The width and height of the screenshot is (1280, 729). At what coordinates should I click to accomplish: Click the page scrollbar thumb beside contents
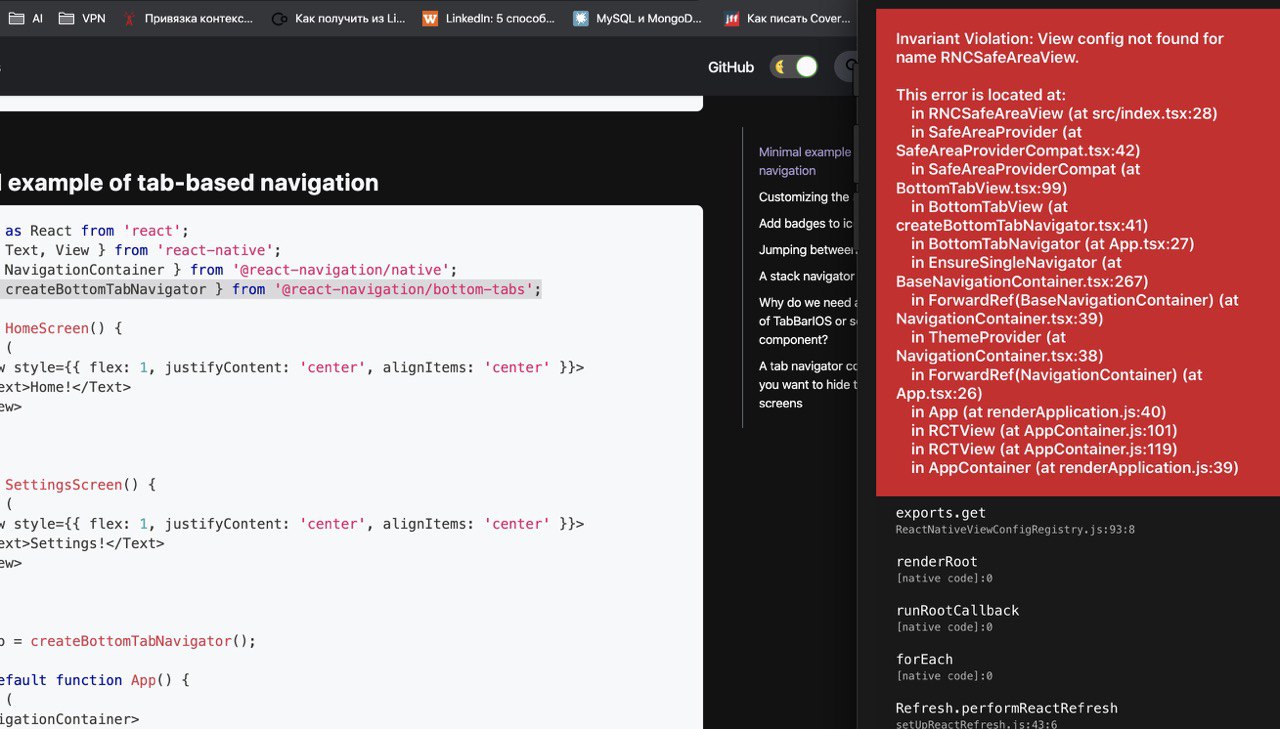pyautogui.click(x=856, y=153)
